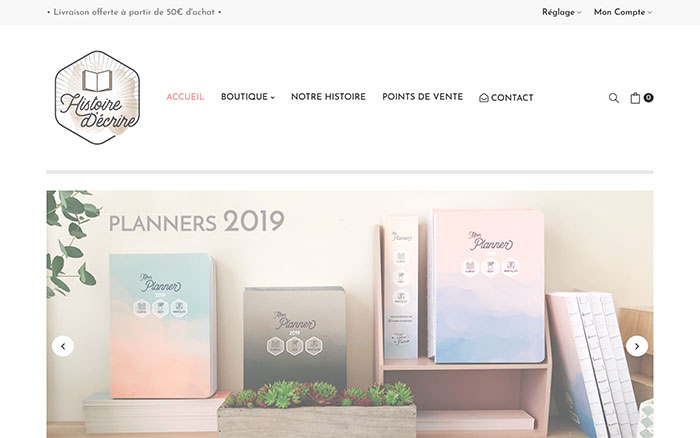Open the Boutique submenu chevron
Image resolution: width=700 pixels, height=438 pixels.
click(x=273, y=97)
